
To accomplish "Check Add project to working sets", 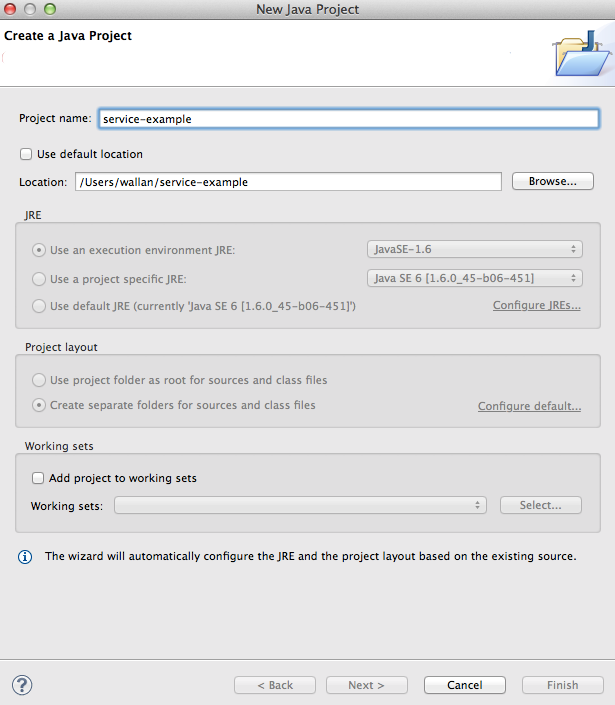I will (x=38, y=478).
